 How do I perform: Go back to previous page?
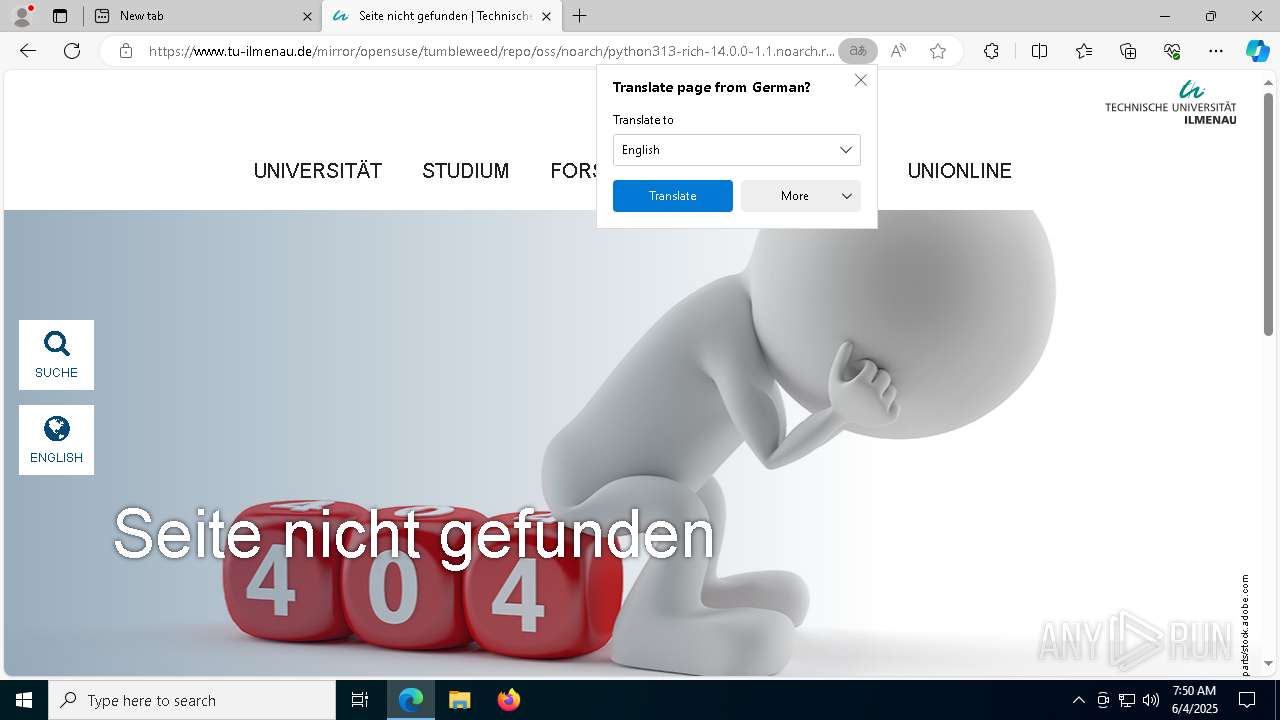(28, 51)
